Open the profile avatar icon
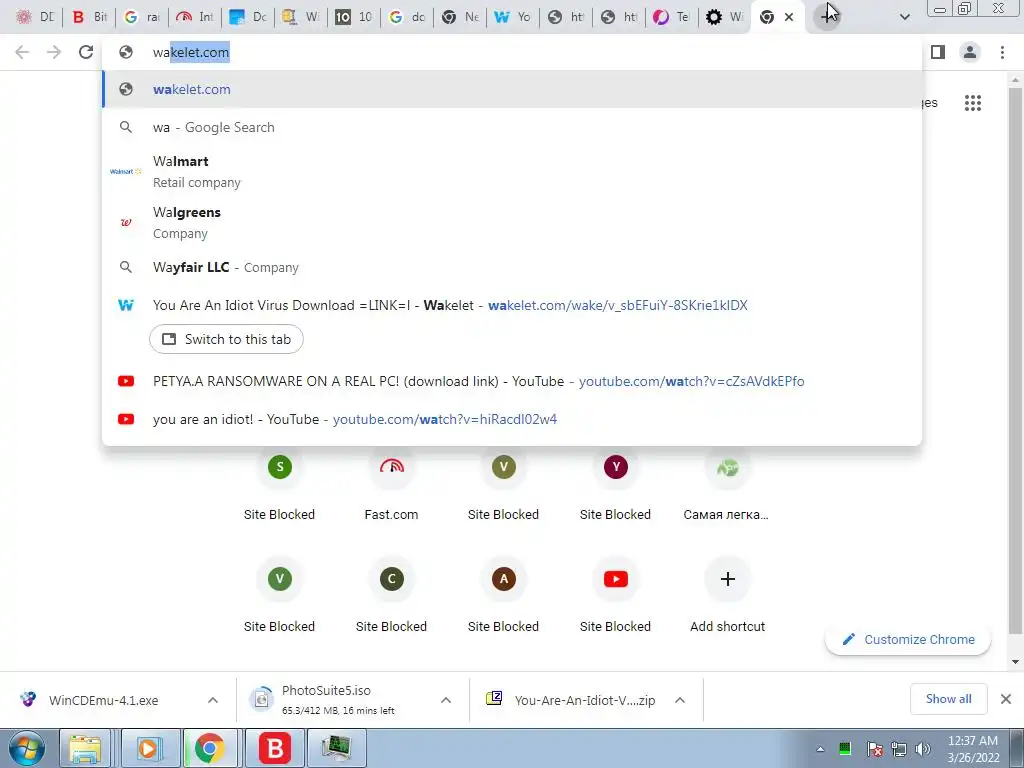This screenshot has height=768, width=1024. coord(970,52)
